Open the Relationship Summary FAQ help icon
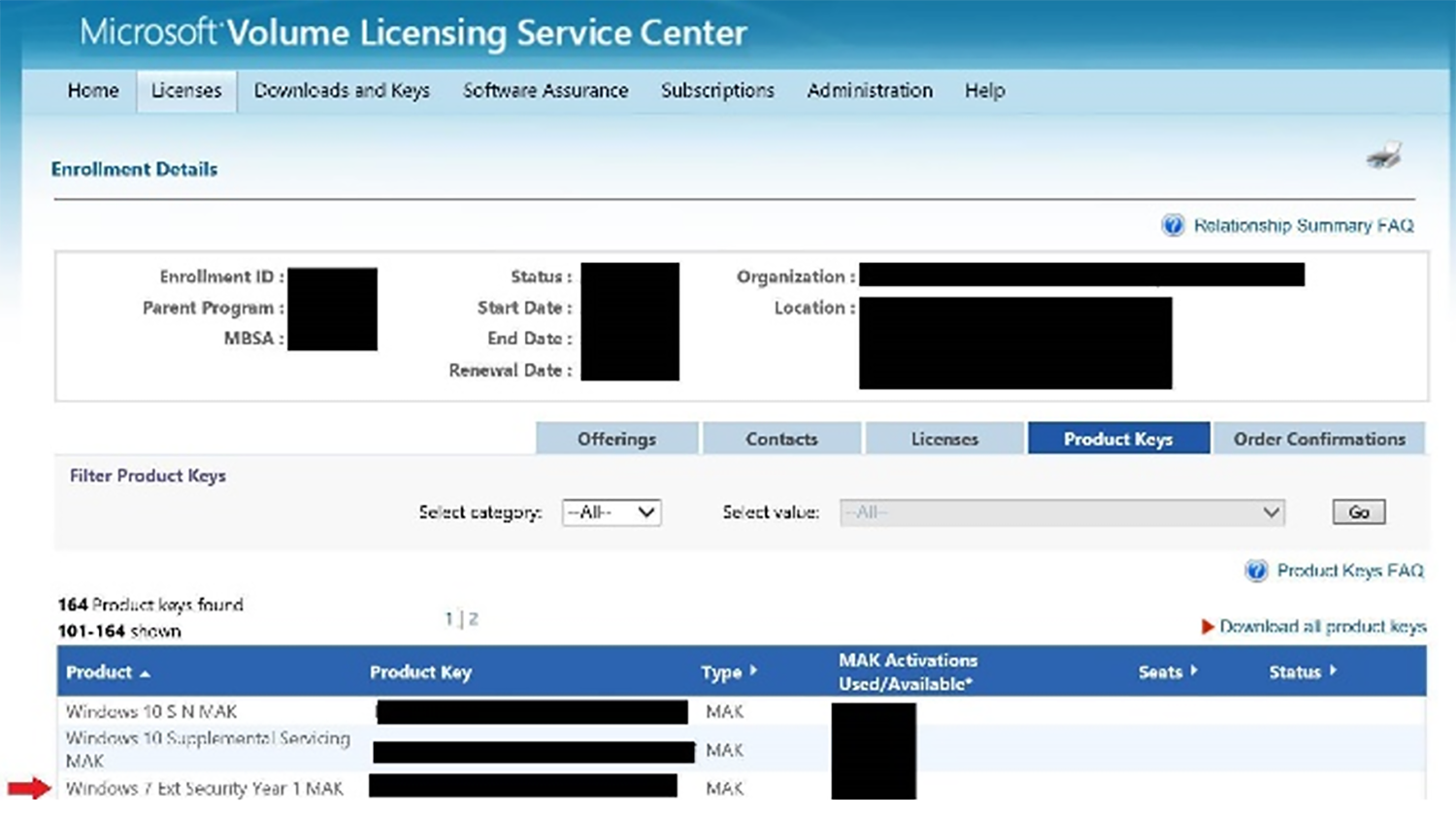The height and width of the screenshot is (820, 1456). click(1173, 224)
